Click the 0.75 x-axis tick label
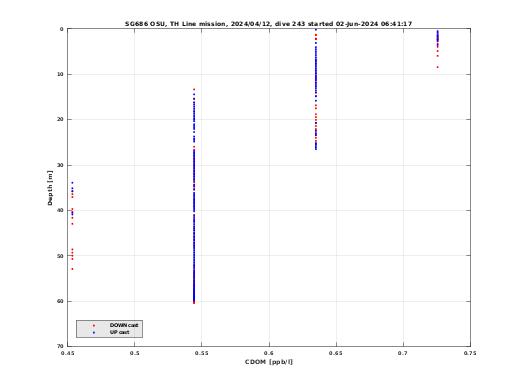 [x=470, y=353]
